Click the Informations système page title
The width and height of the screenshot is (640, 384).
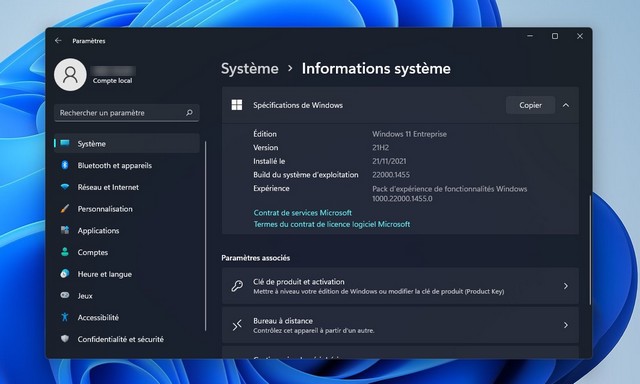coord(376,69)
